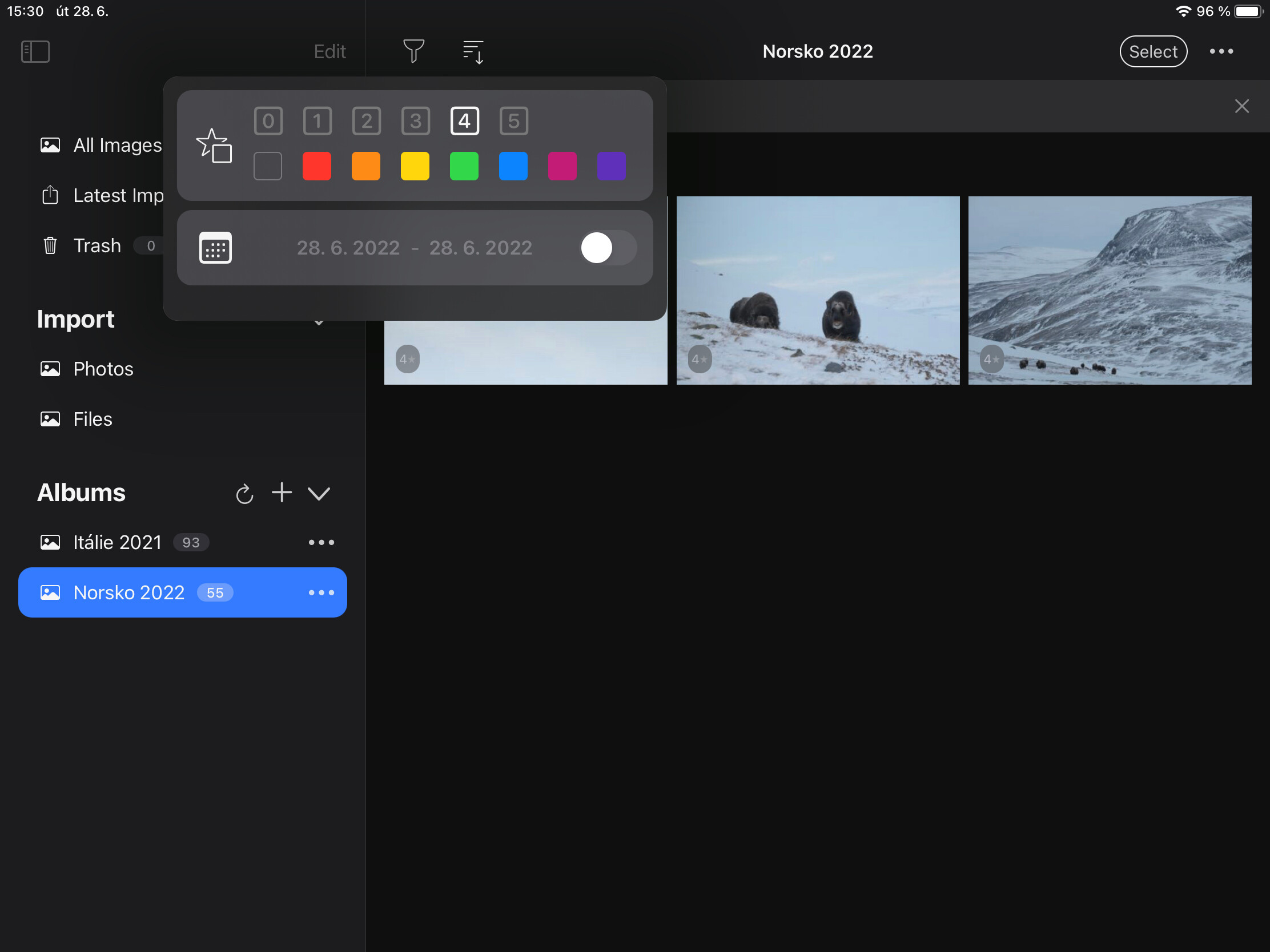Toggle rating filter 2 stars
1270x952 pixels.
(x=366, y=121)
